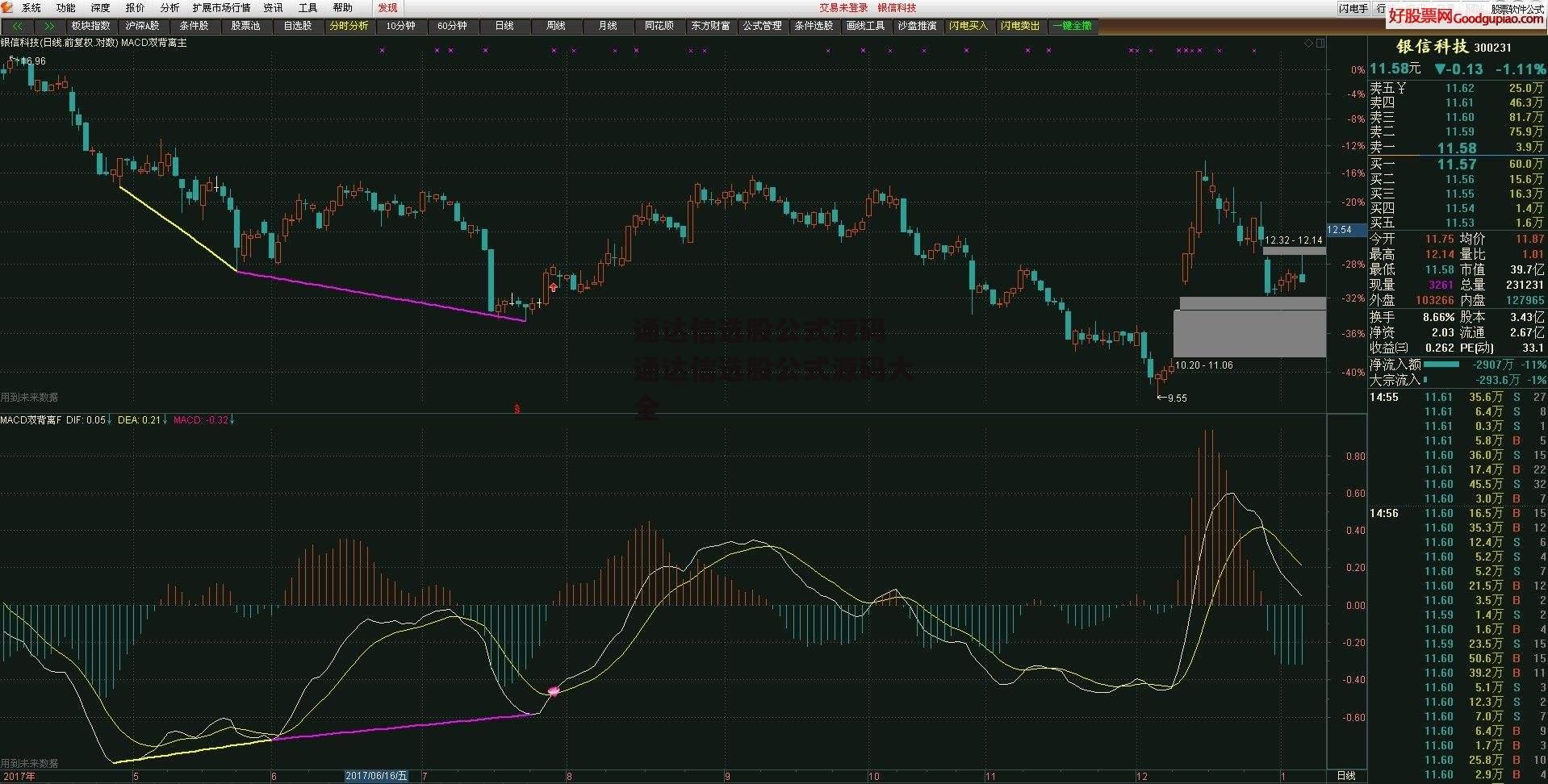
Task: Click the MACD双背离F indicator name
Action: tap(31, 419)
